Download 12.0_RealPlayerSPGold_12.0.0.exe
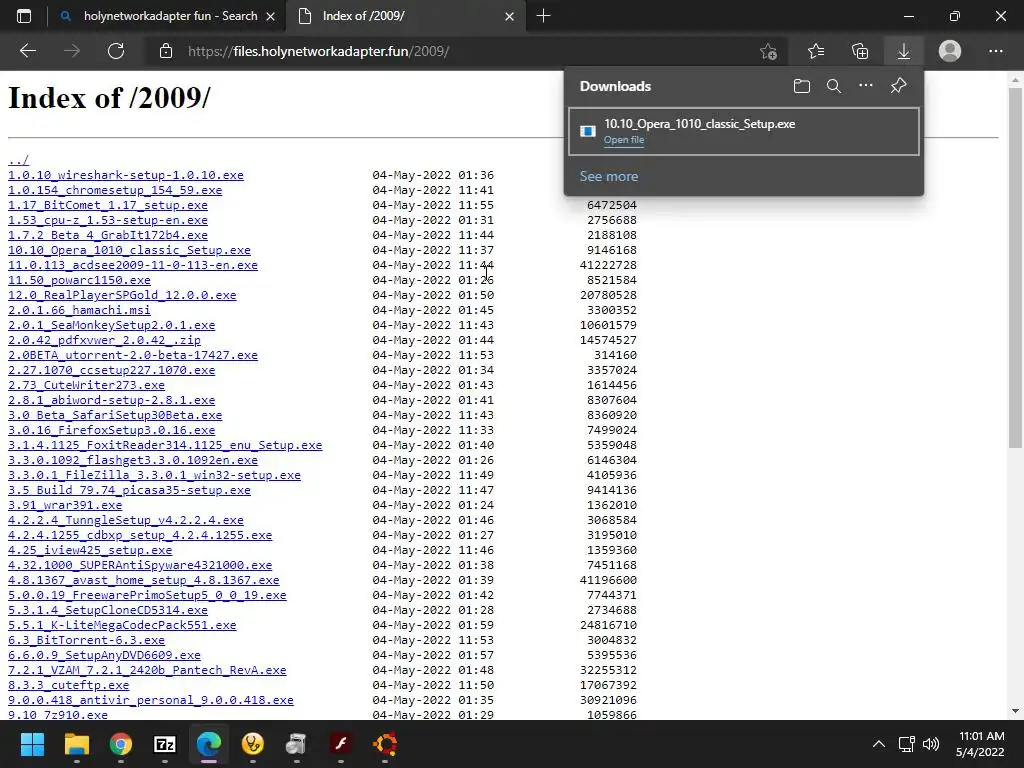The image size is (1024, 768). (x=122, y=295)
